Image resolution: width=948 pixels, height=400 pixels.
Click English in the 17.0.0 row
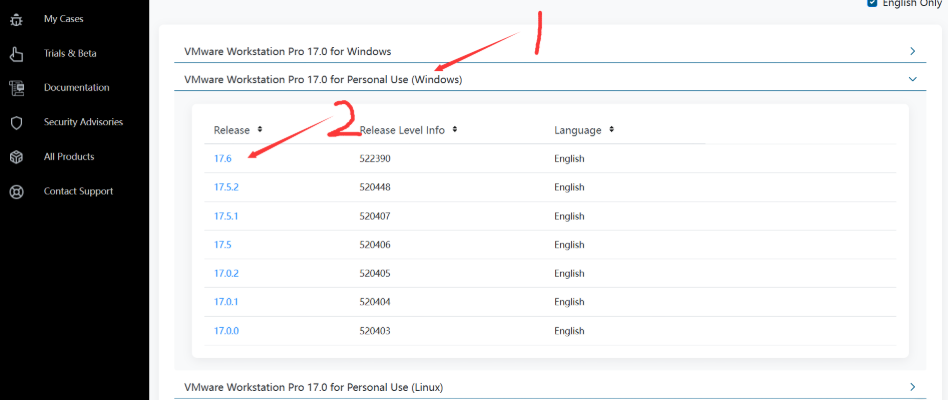coord(570,331)
